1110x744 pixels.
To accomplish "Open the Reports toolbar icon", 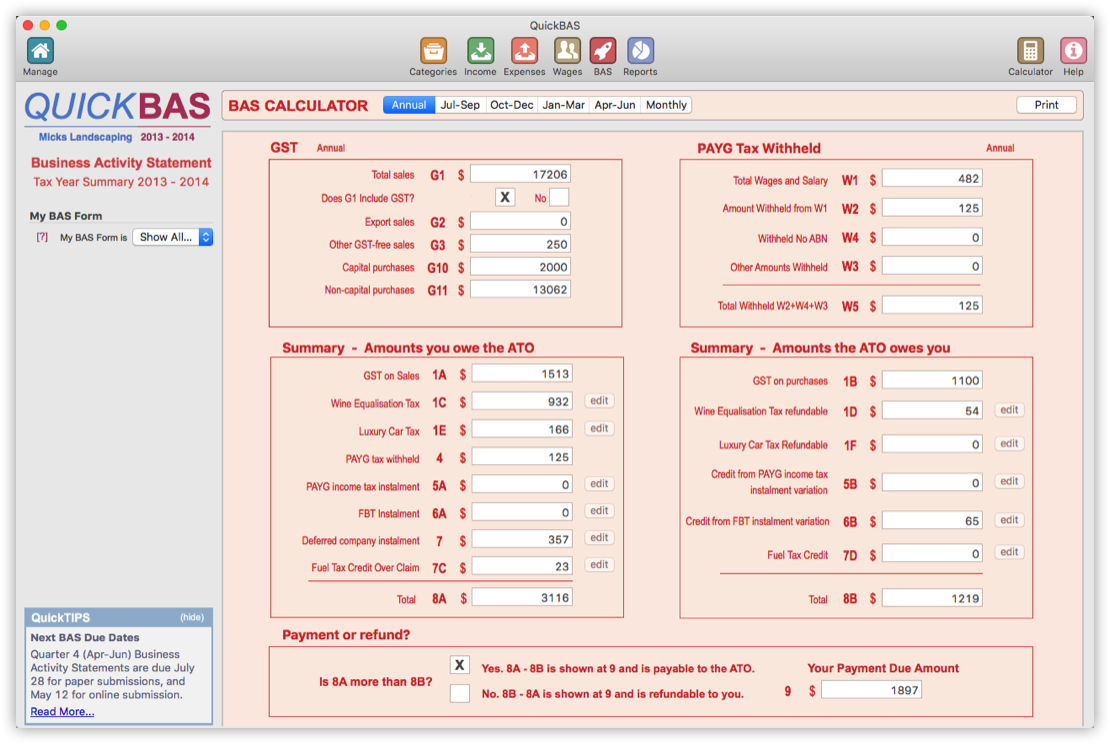I will pos(640,49).
